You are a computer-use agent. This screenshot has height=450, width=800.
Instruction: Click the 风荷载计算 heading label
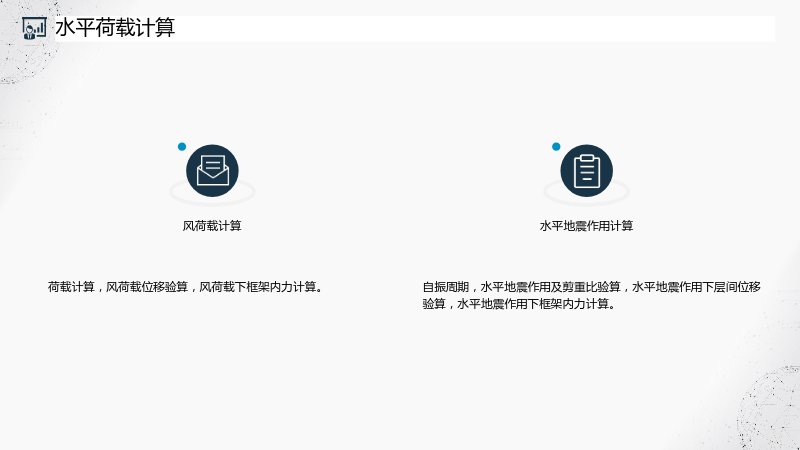[x=212, y=226]
